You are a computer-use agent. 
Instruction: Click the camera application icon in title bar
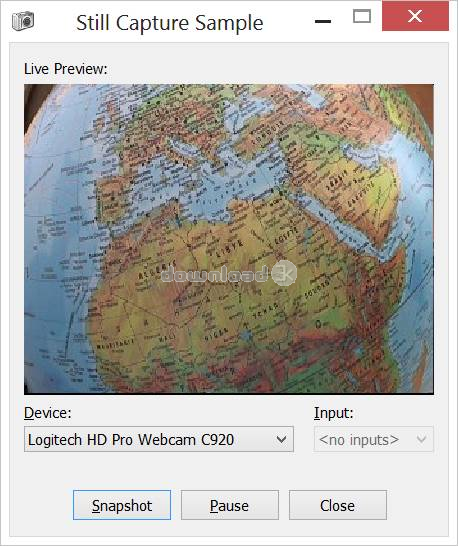coord(23,21)
